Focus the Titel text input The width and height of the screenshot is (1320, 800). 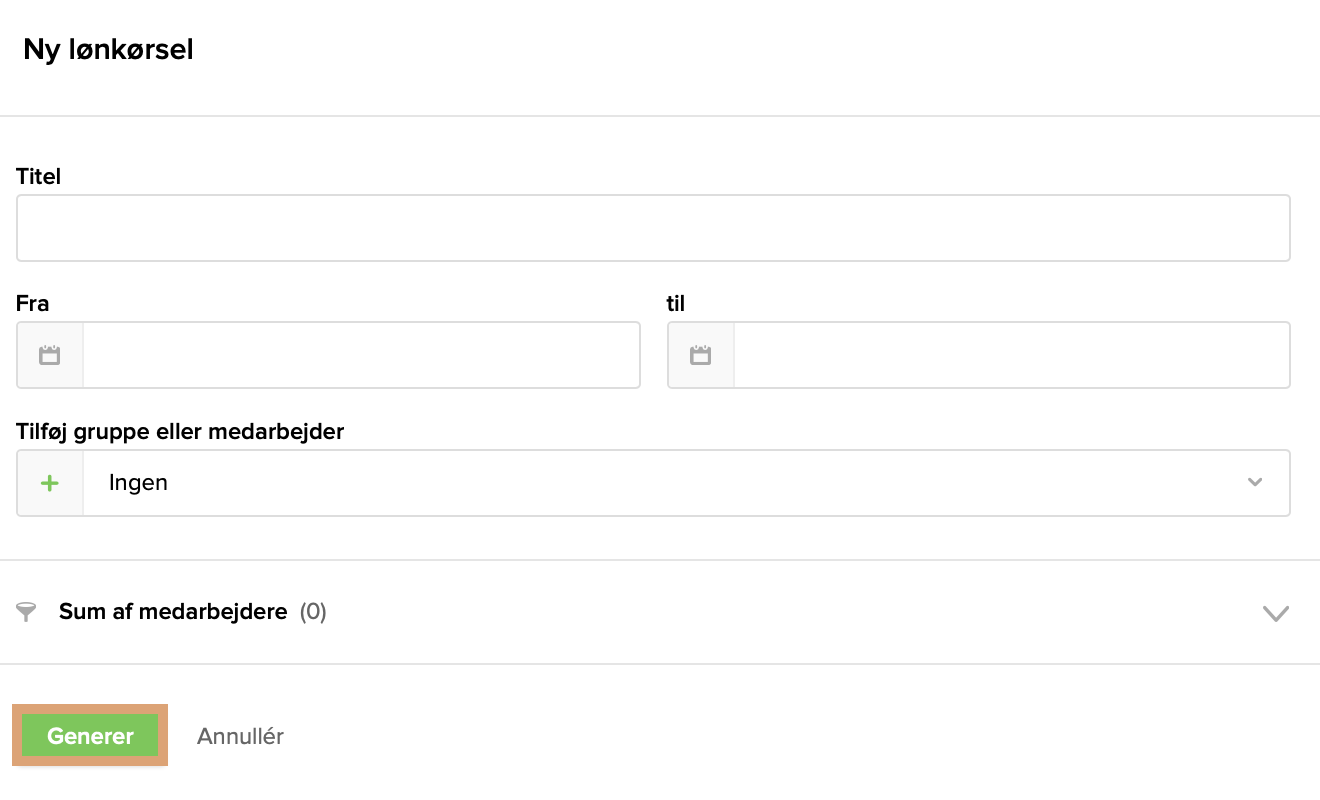point(653,228)
